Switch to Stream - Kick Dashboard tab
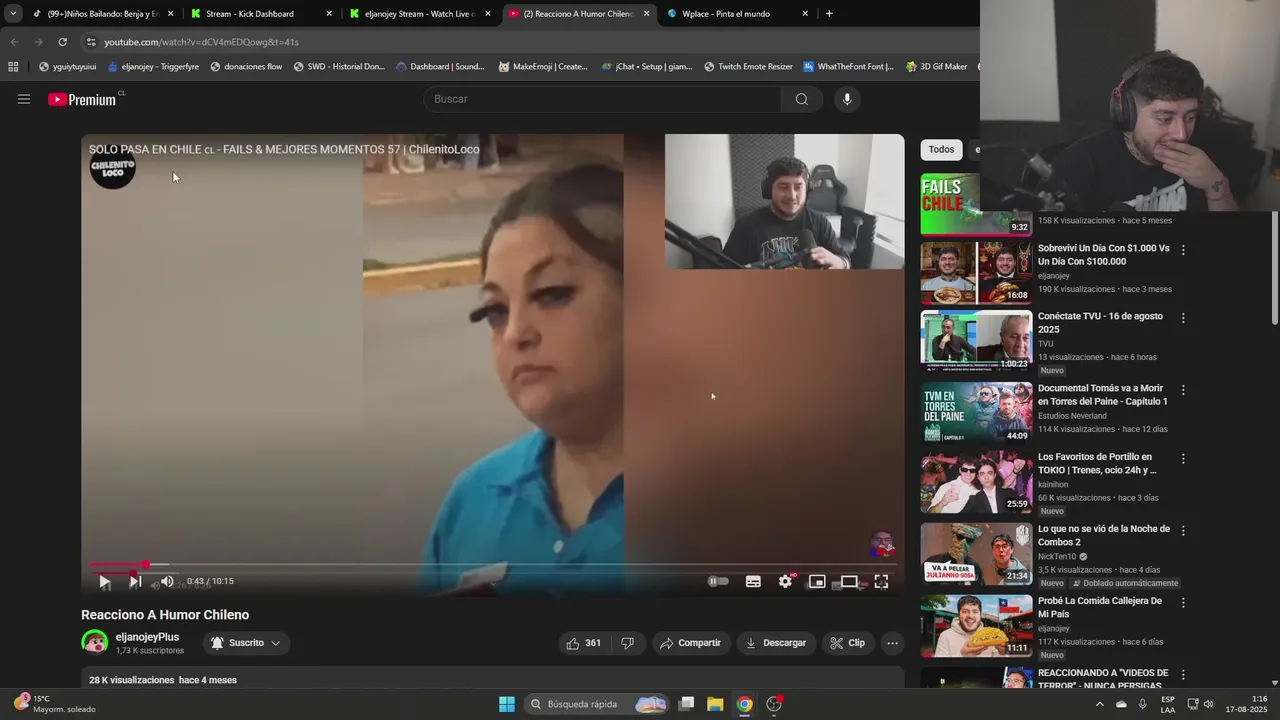1280x720 pixels. pos(261,14)
